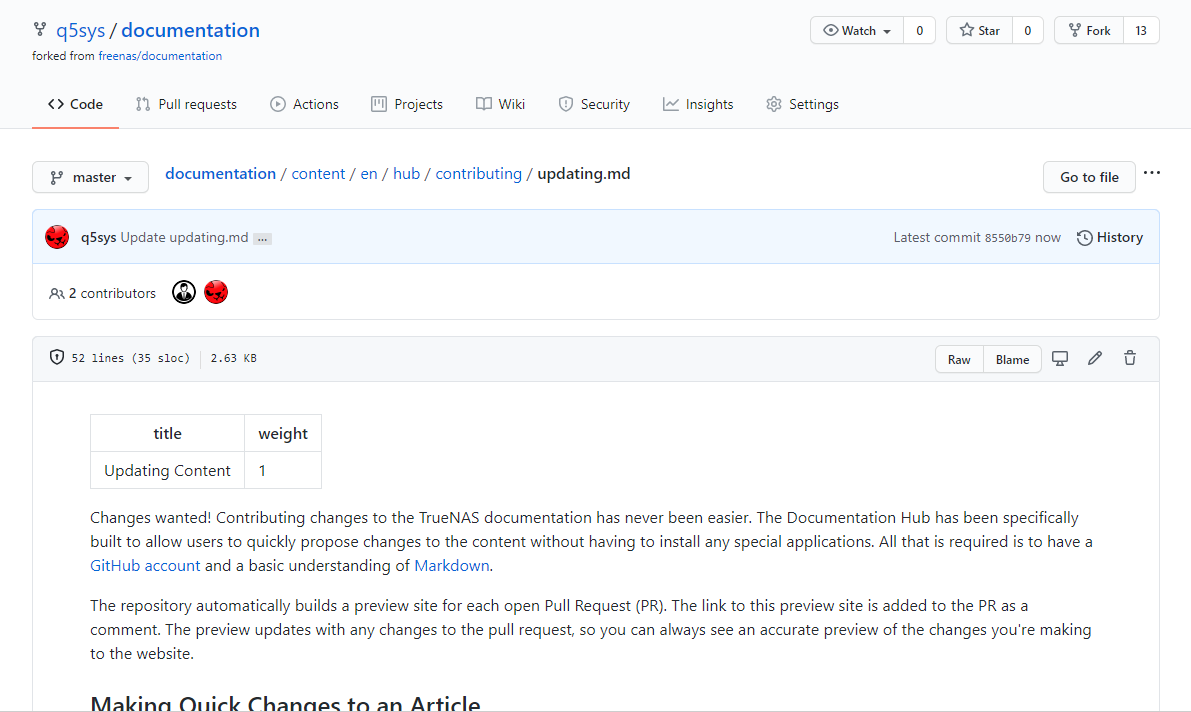
Task: Switch to the Pull requests tab
Action: coord(186,104)
